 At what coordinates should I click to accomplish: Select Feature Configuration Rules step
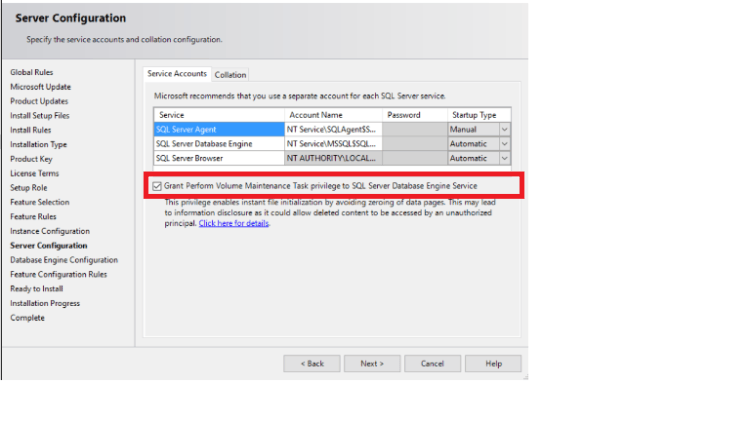[x=58, y=274]
